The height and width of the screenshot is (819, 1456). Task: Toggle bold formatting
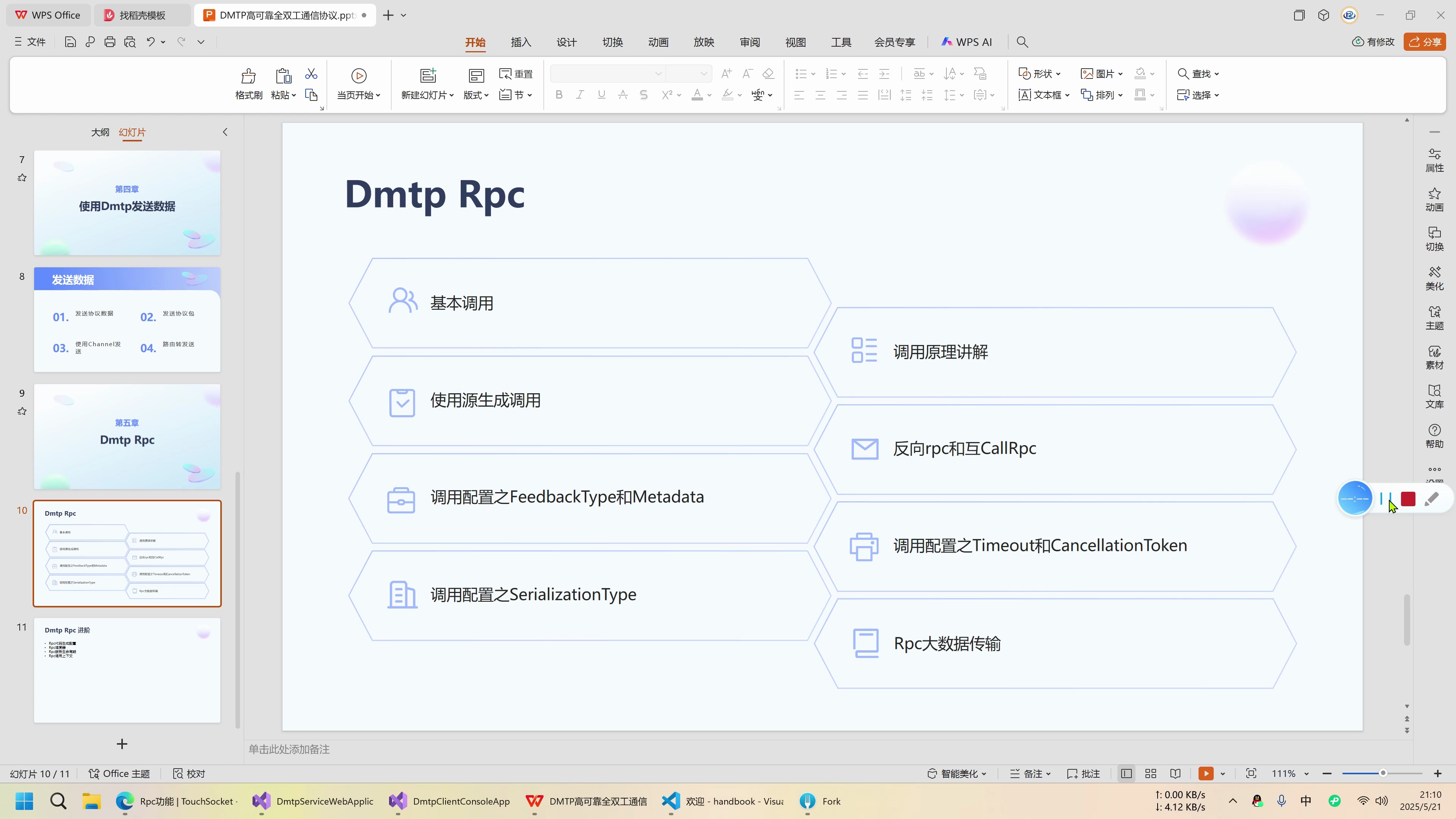[x=559, y=94]
